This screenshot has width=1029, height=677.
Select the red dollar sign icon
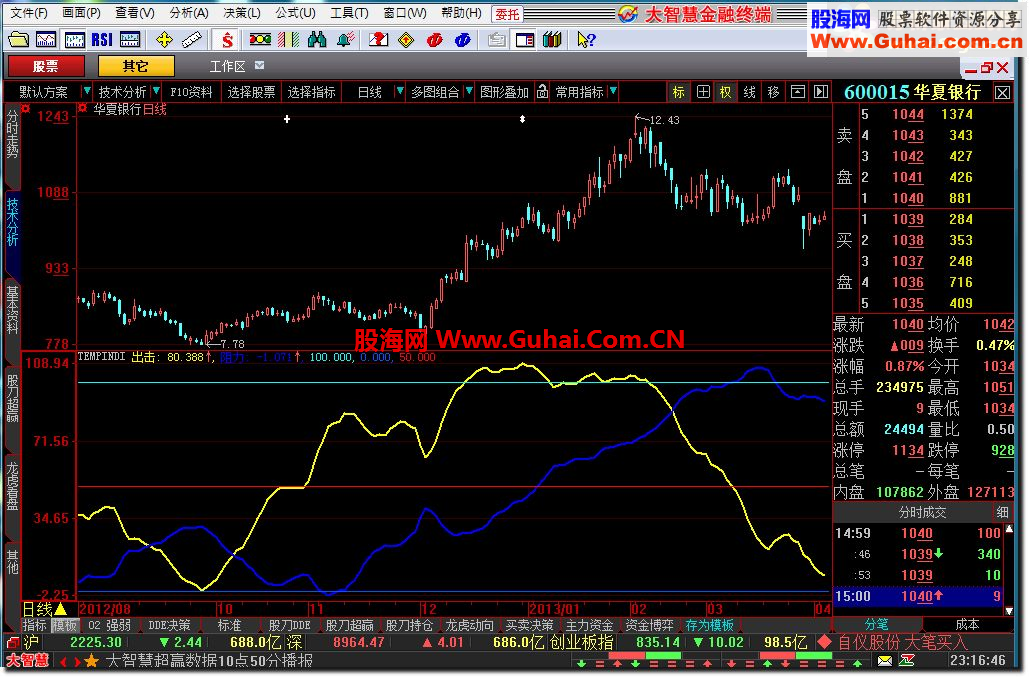click(227, 40)
